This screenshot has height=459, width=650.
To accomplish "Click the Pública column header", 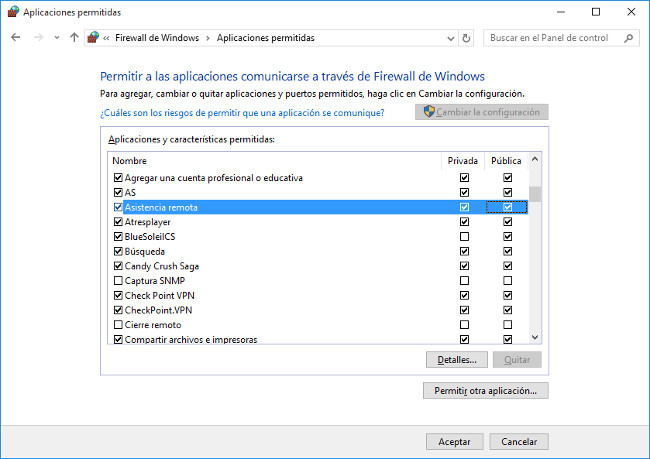I will tap(506, 160).
